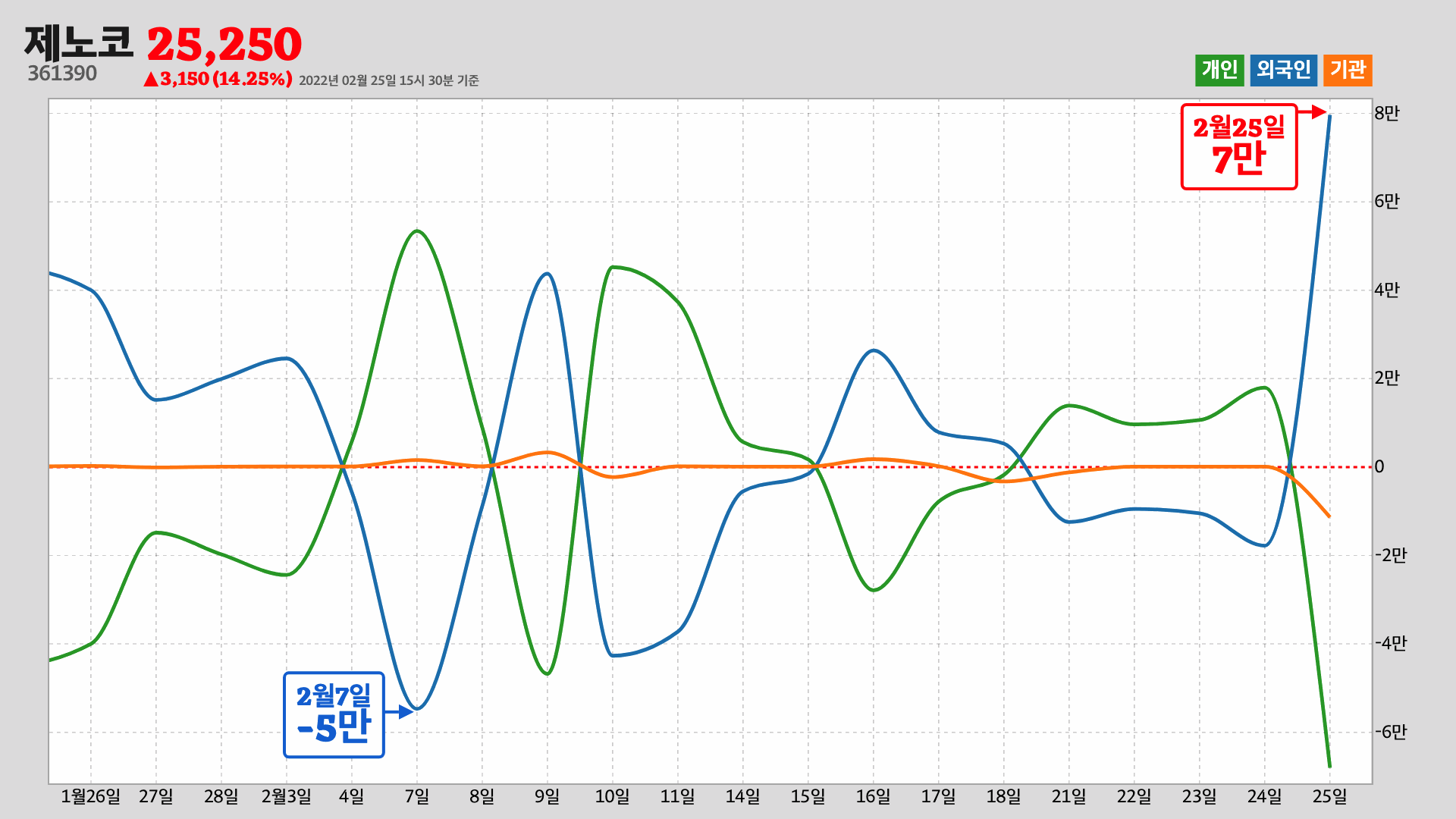
Task: Click the 22일 x-axis date label
Action: click(1134, 796)
